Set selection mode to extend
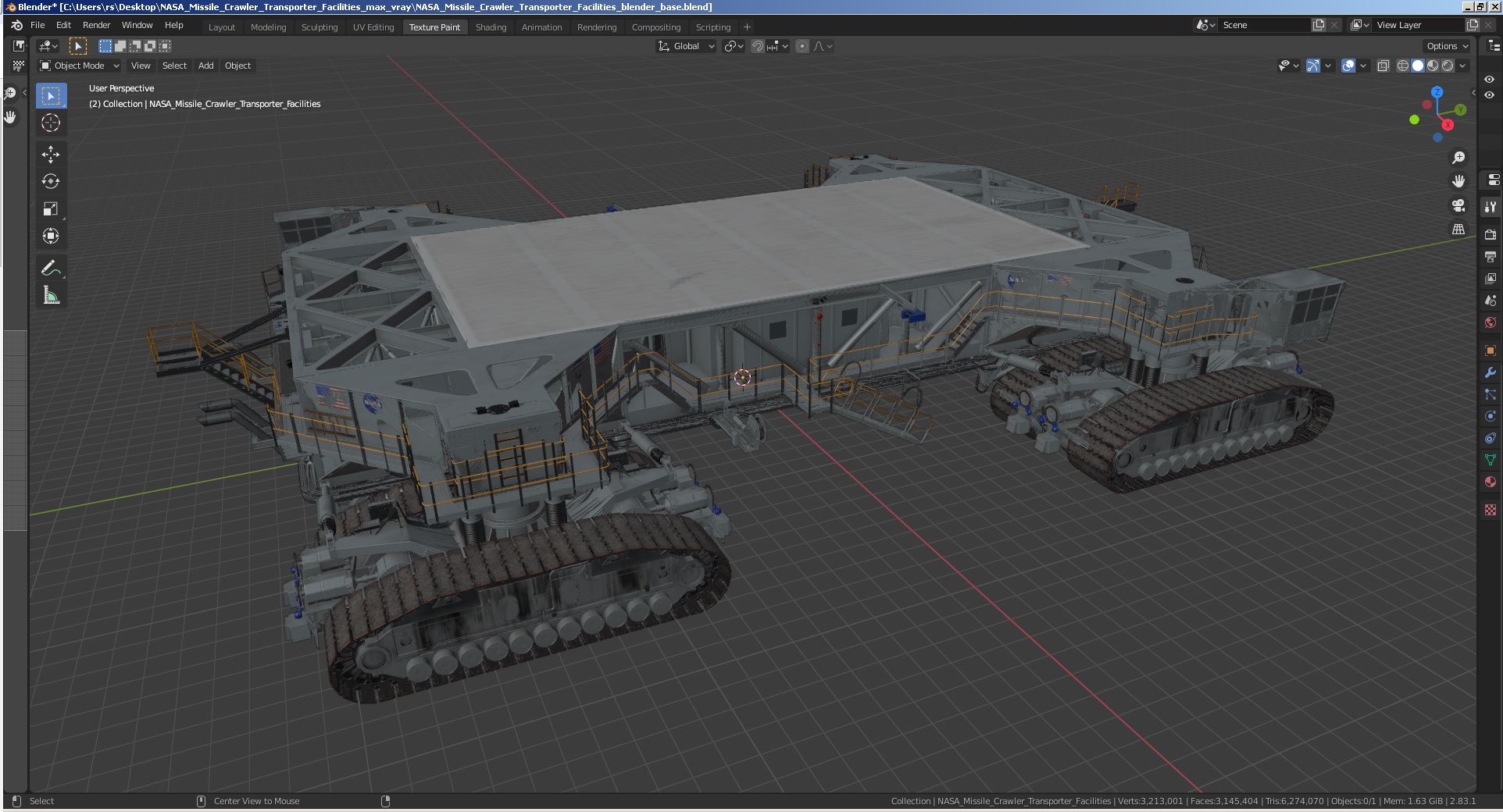1503x812 pixels. tap(120, 46)
